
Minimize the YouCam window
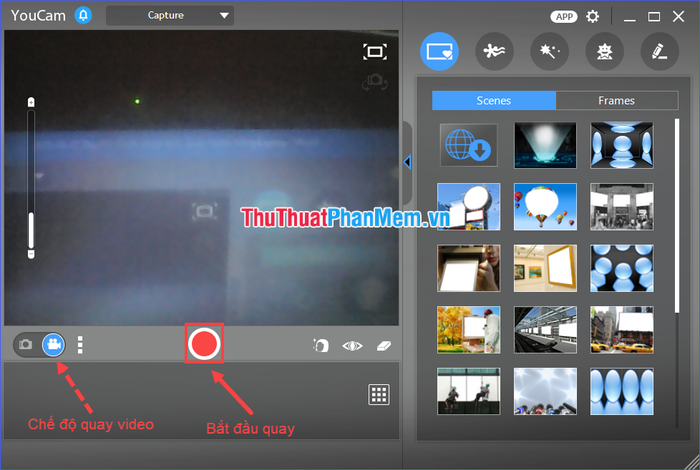click(x=629, y=18)
